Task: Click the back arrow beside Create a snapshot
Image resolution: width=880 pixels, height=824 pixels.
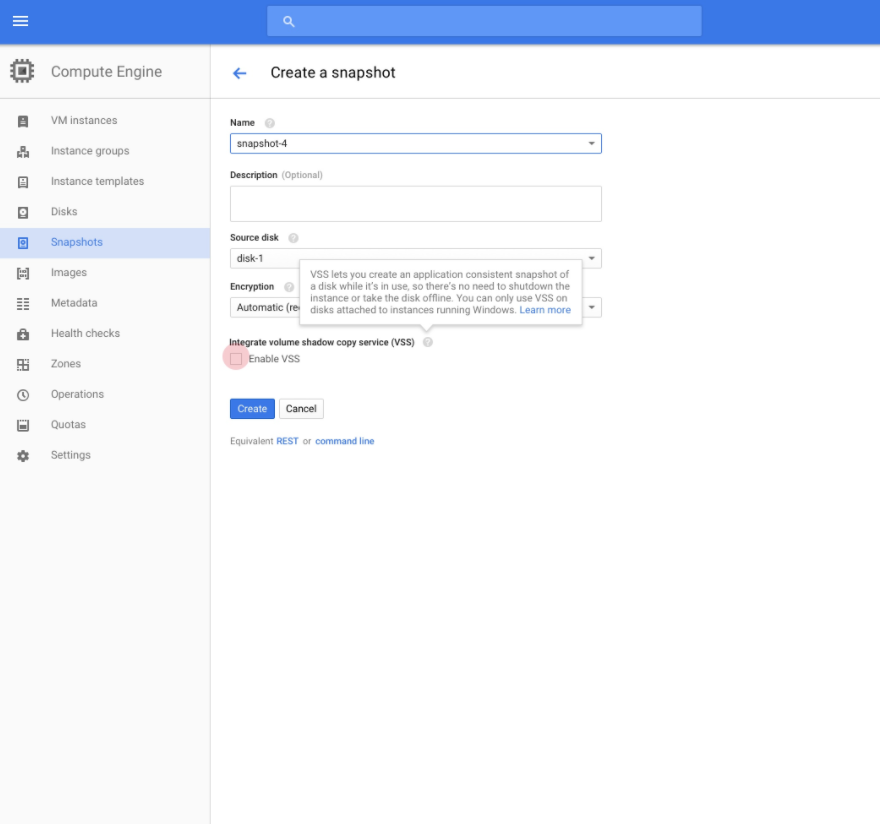Action: [x=239, y=73]
